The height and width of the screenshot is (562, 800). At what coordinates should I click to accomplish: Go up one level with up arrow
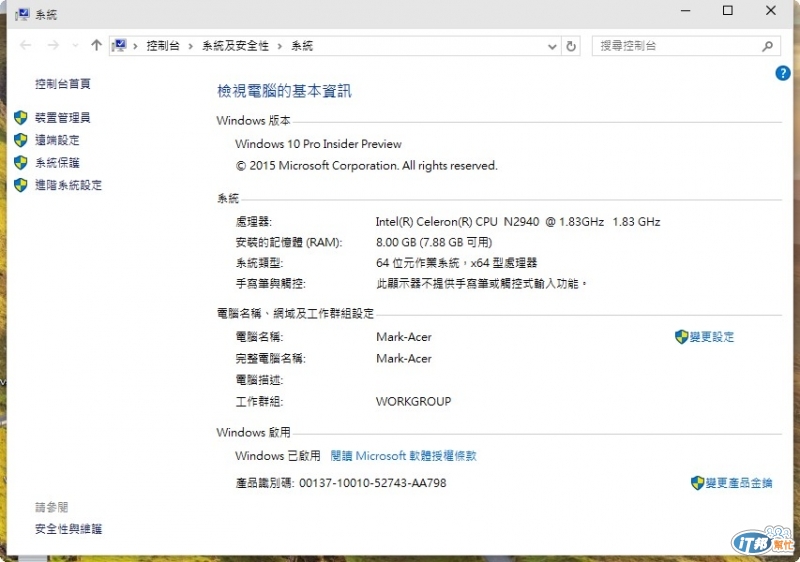[96, 45]
